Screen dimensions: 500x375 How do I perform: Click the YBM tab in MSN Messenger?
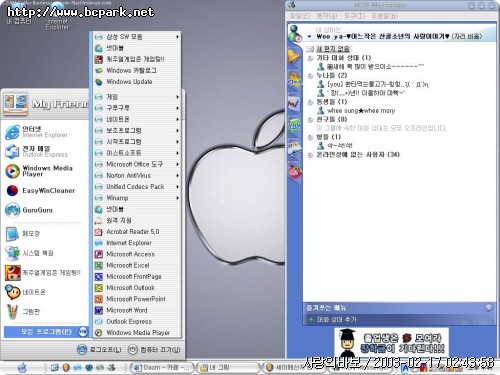click(294, 126)
